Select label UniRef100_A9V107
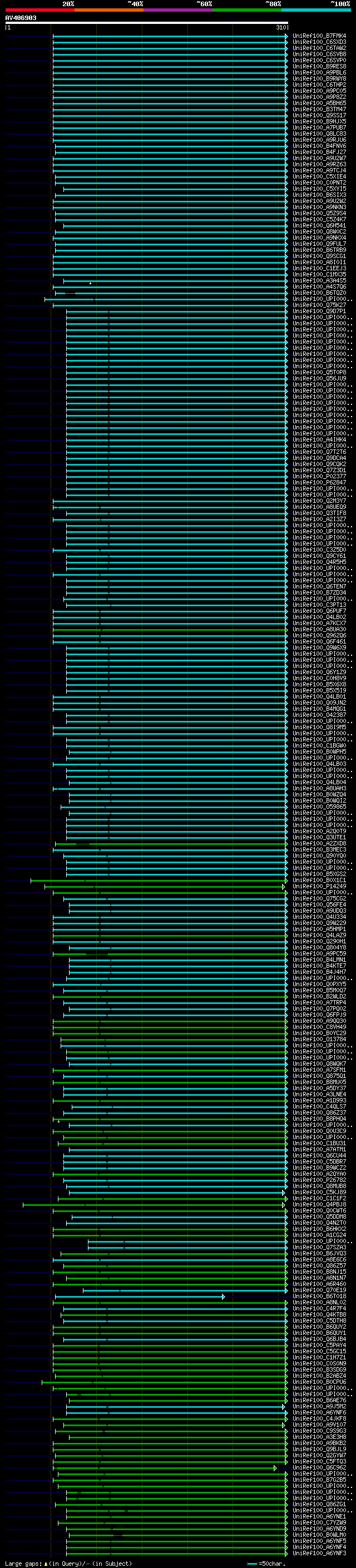The width and height of the screenshot is (356, 1568). click(319, 1425)
